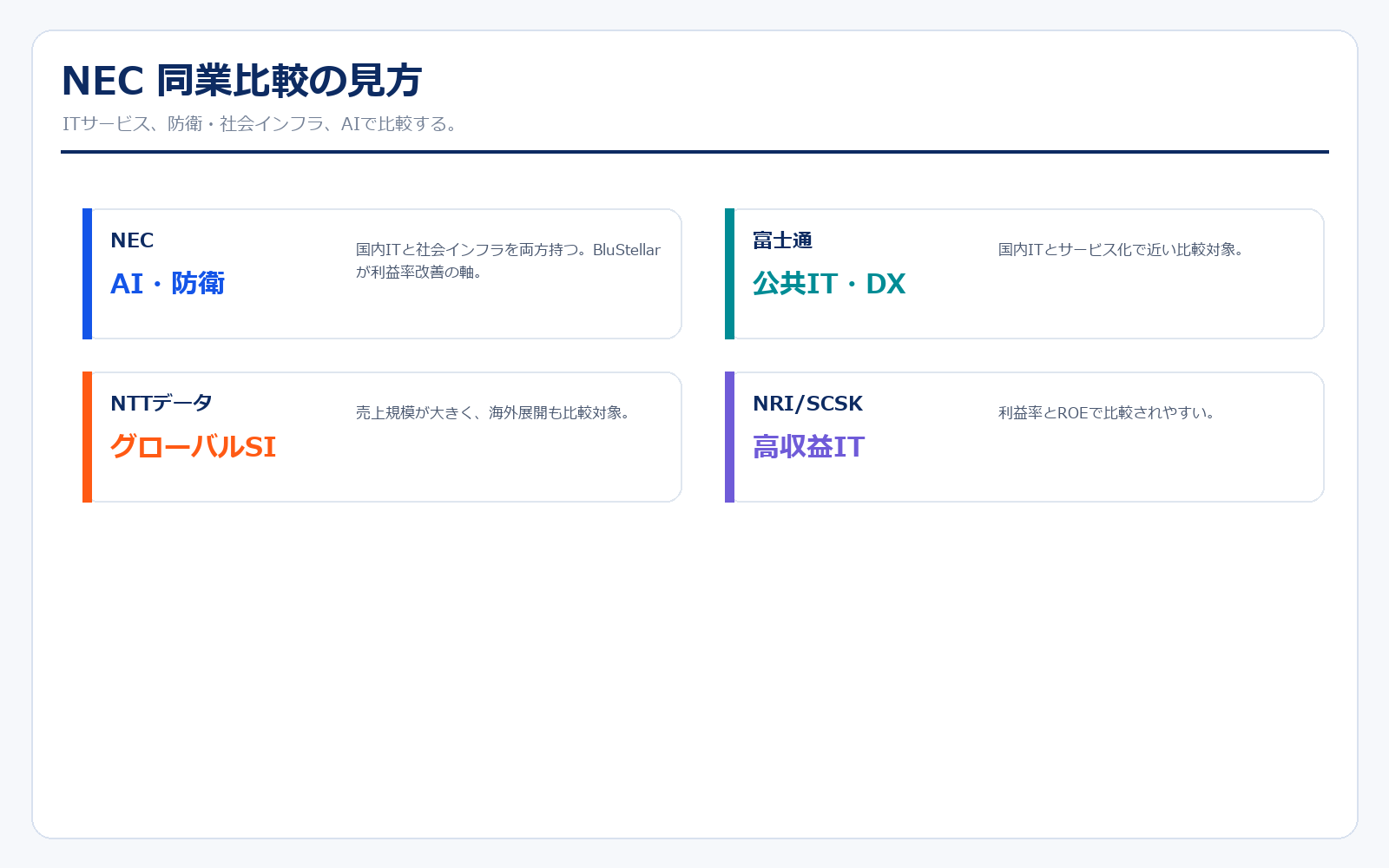Click the text '利益率とROEで比較されやすい。'
Viewport: 1389px width, 868px height.
click(x=1106, y=413)
